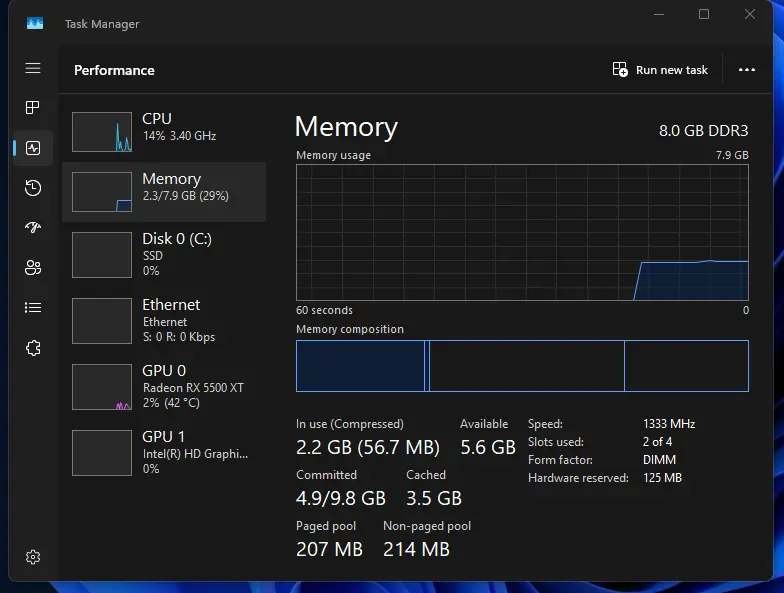The height and width of the screenshot is (593, 784).
Task: Minimize the Task Manager window
Action: [x=659, y=14]
